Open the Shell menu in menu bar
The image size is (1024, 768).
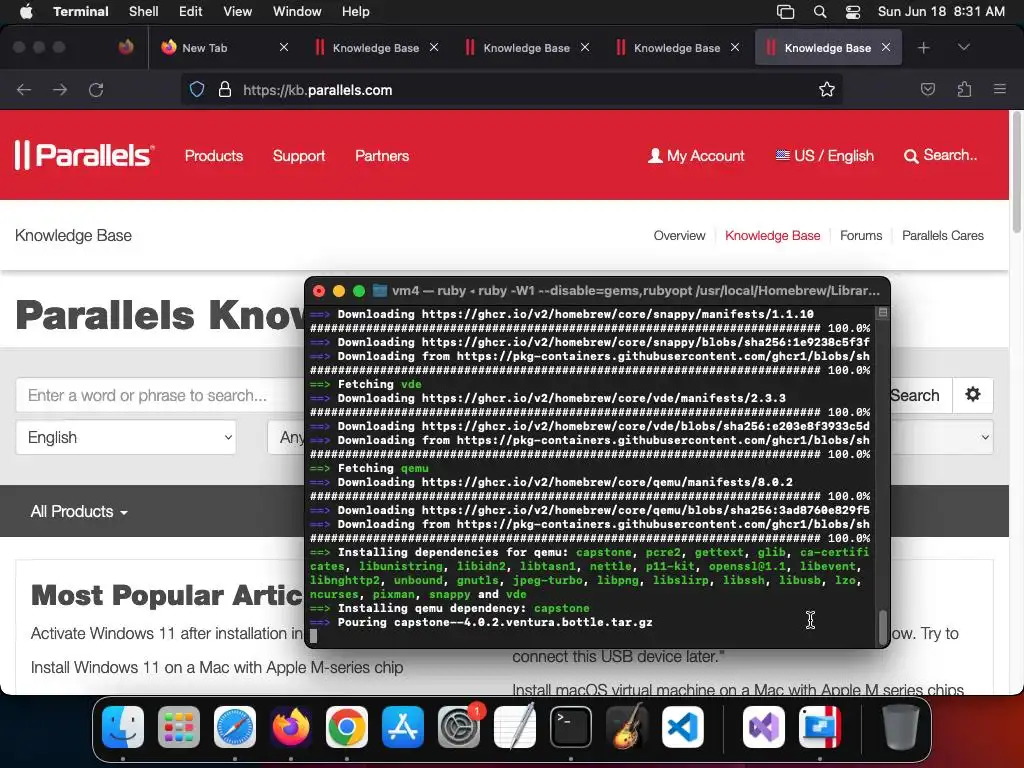(144, 11)
